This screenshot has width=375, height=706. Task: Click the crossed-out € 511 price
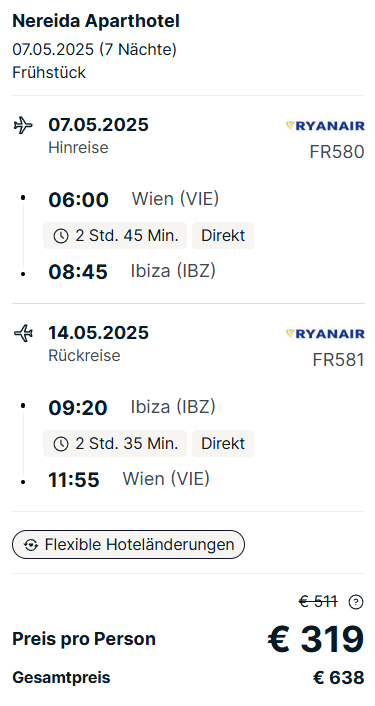(x=318, y=602)
